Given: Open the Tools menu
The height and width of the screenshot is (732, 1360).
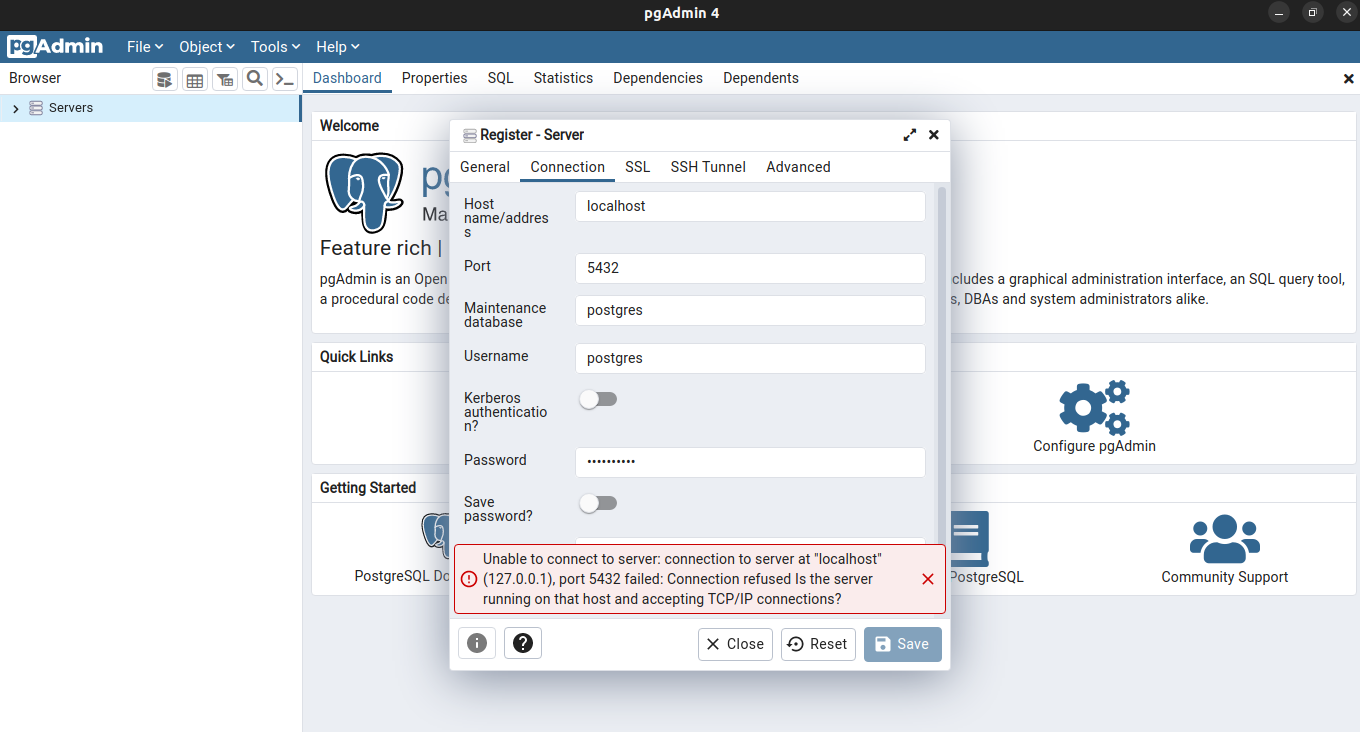Looking at the screenshot, I should pos(276,47).
